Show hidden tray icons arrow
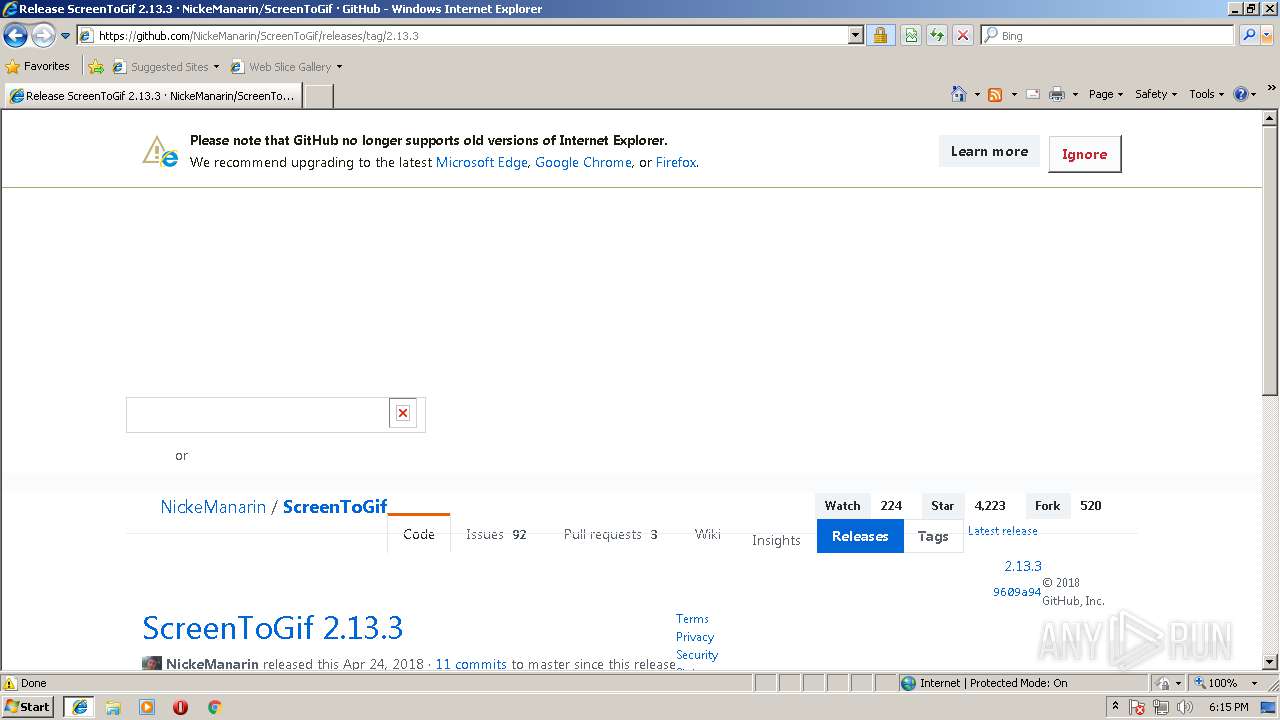Image resolution: width=1280 pixels, height=720 pixels. point(1115,707)
